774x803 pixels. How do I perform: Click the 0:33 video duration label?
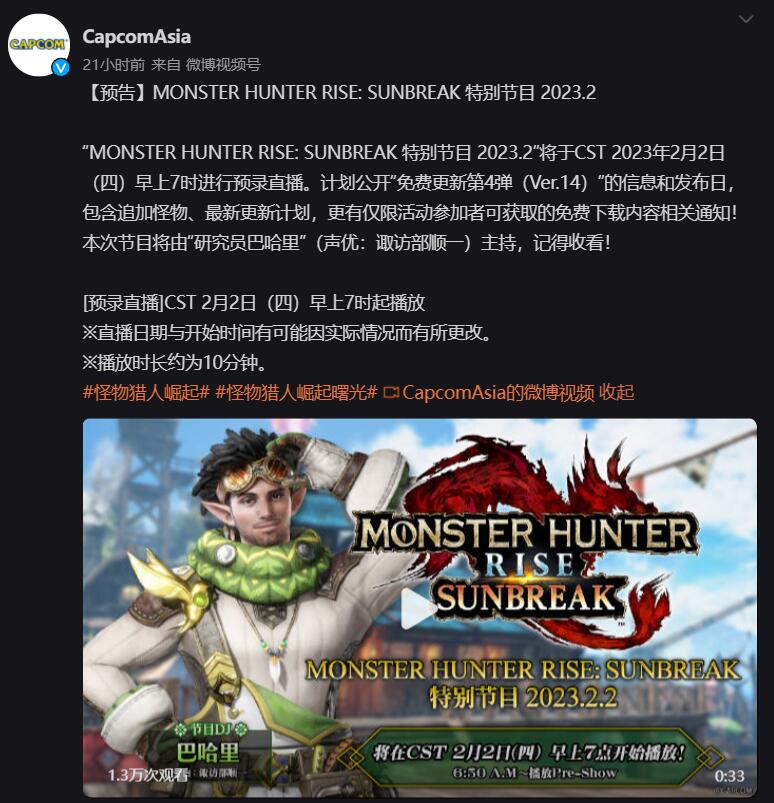click(x=729, y=776)
